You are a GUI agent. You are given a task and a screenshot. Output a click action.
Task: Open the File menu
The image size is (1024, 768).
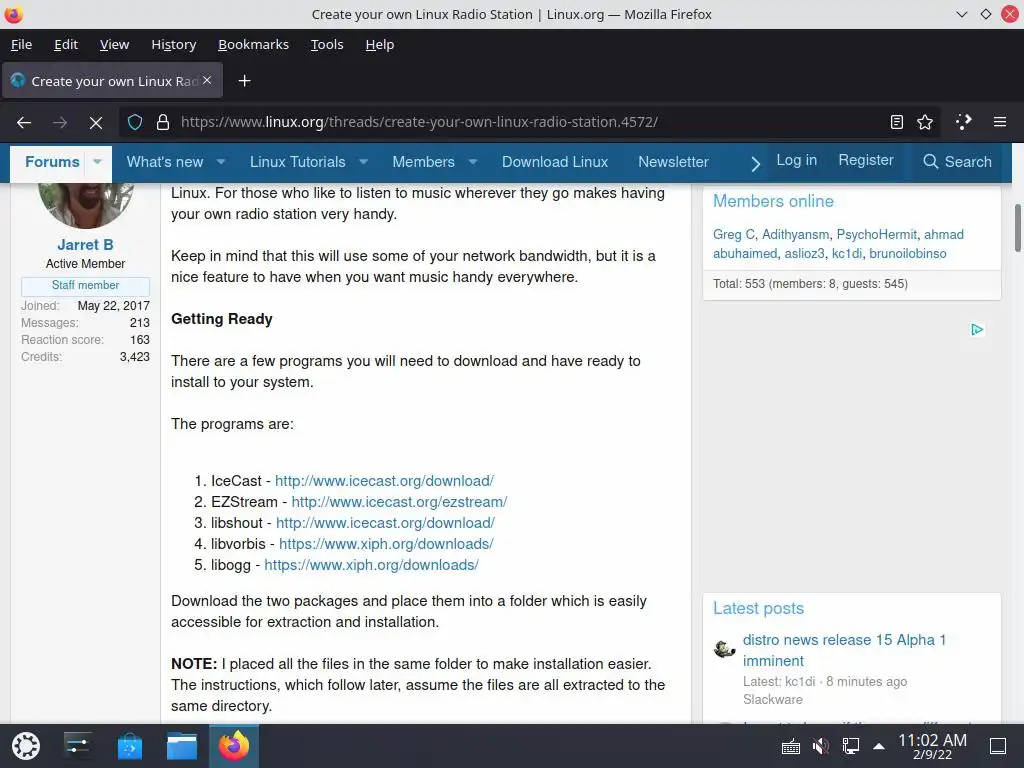(x=22, y=44)
